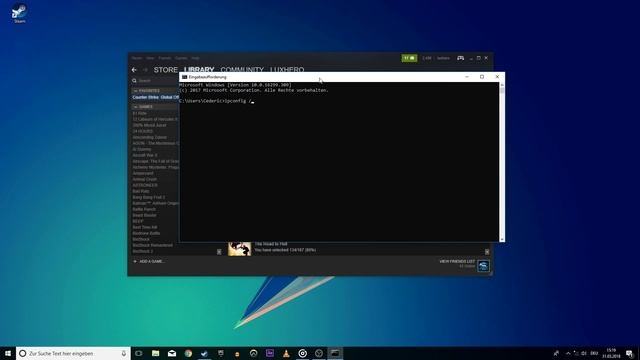Screen dimensions: 640x360
Task: Click the Command Prompt scrollbar up arrow
Action: pyautogui.click(x=502, y=84)
